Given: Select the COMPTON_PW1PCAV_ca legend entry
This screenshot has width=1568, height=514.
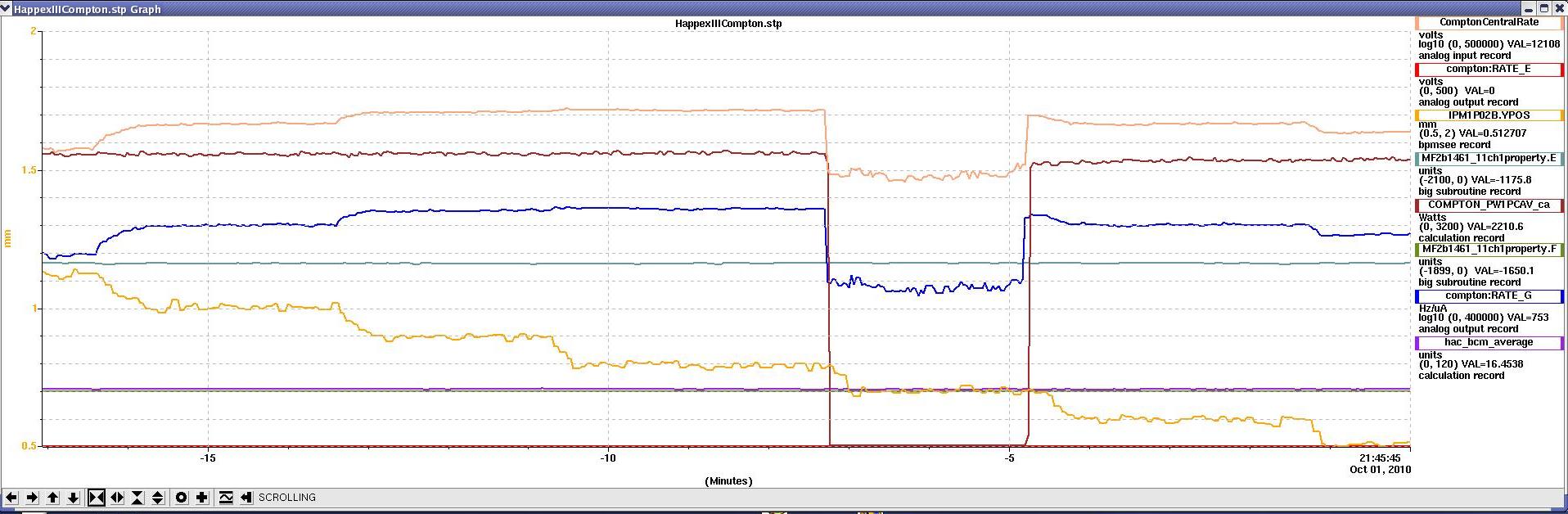Looking at the screenshot, I should pos(1489,205).
